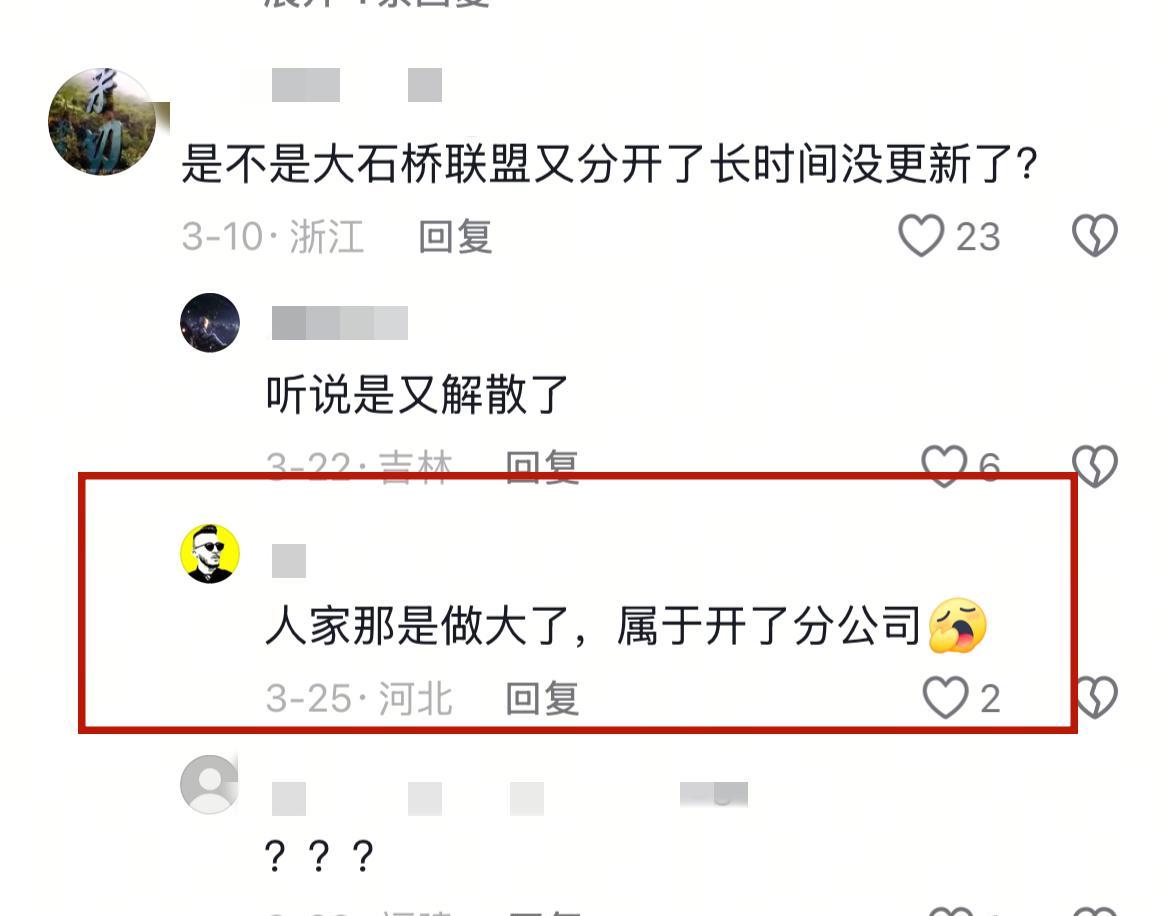Like the Zhejiang comment with 23 likes
1170x916 pixels.
point(921,236)
